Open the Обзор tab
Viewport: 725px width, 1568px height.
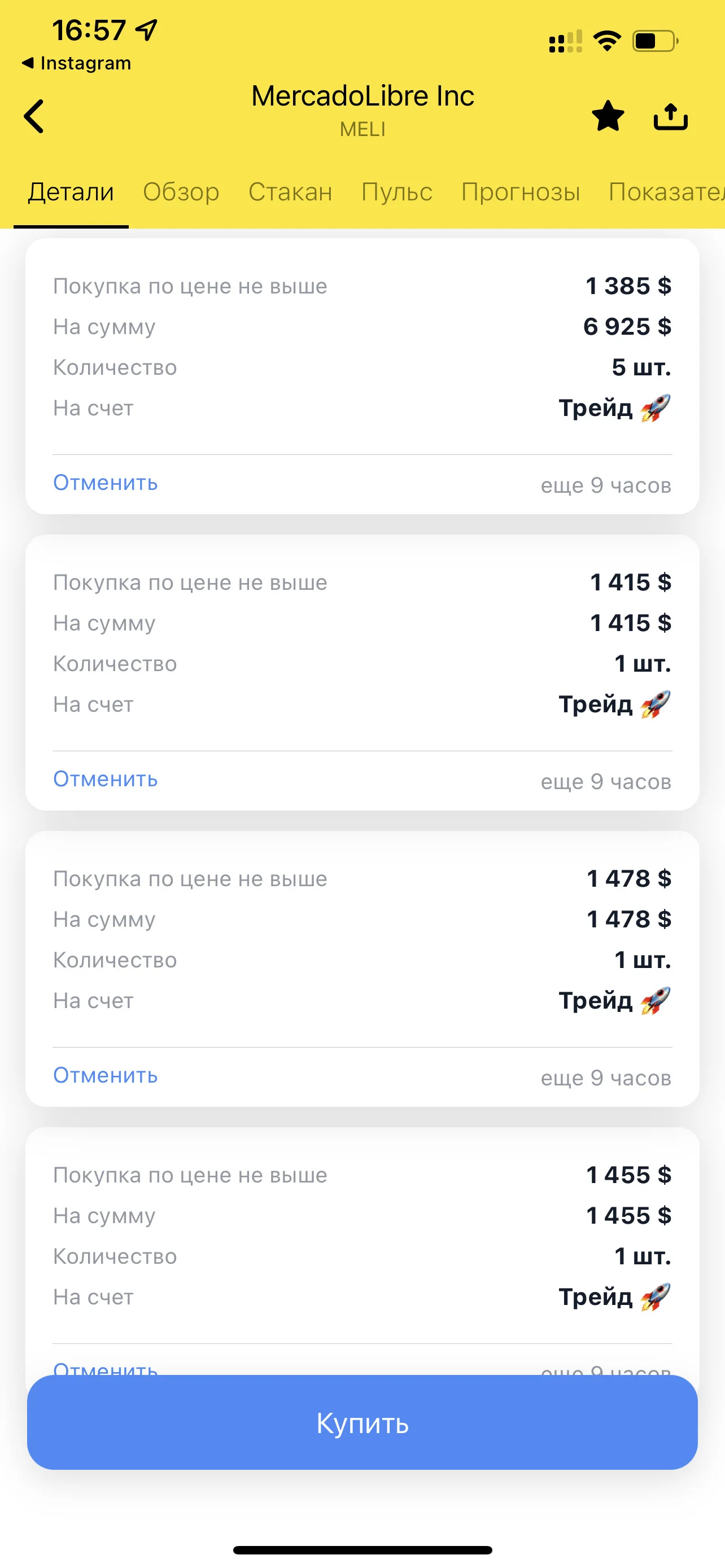pos(181,192)
